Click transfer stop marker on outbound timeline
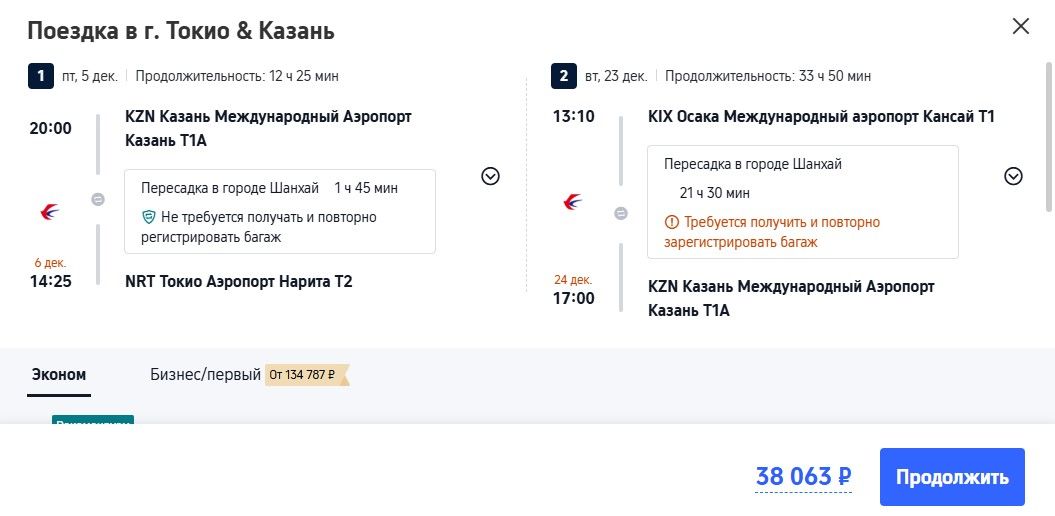The image size is (1055, 516). click(x=98, y=199)
